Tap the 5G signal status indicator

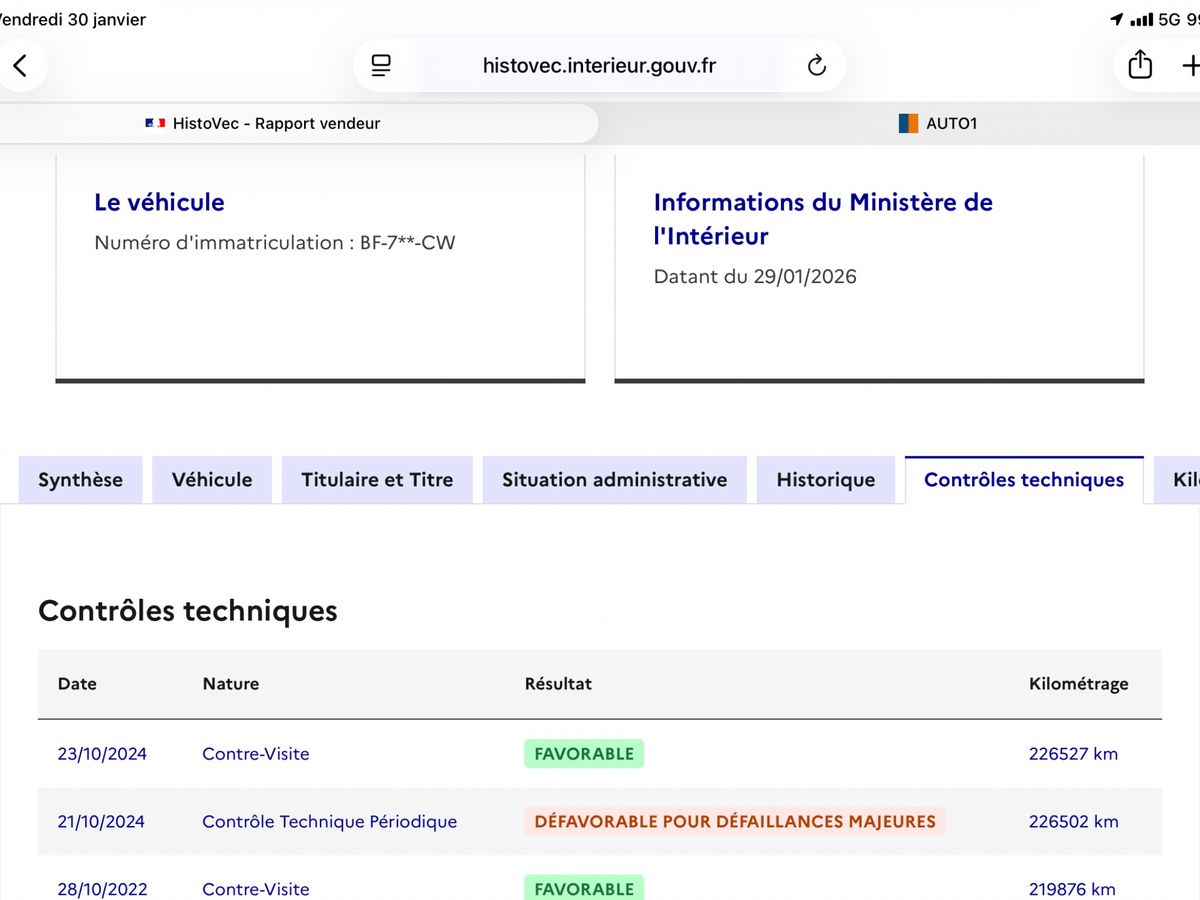1169,19
